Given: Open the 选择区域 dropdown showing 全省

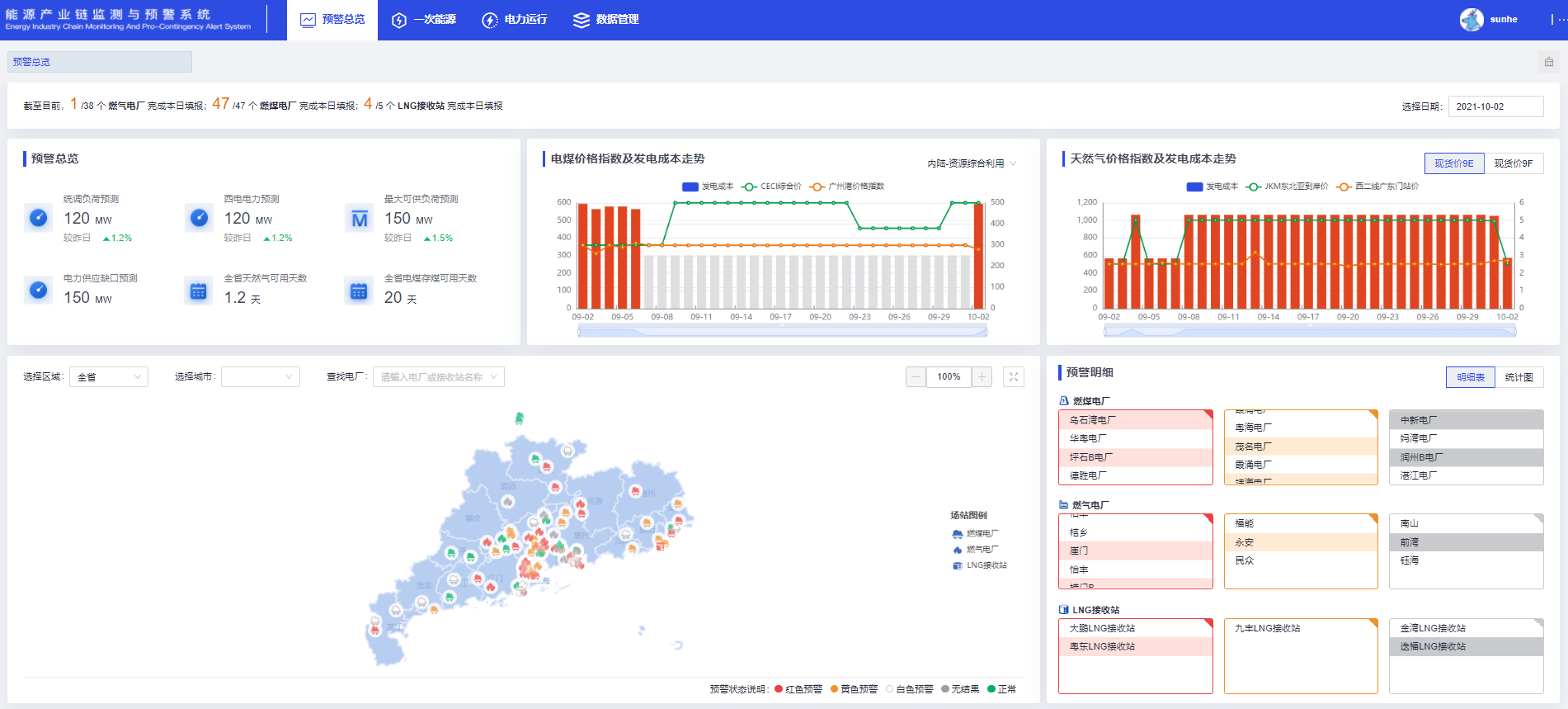Looking at the screenshot, I should tap(109, 377).
